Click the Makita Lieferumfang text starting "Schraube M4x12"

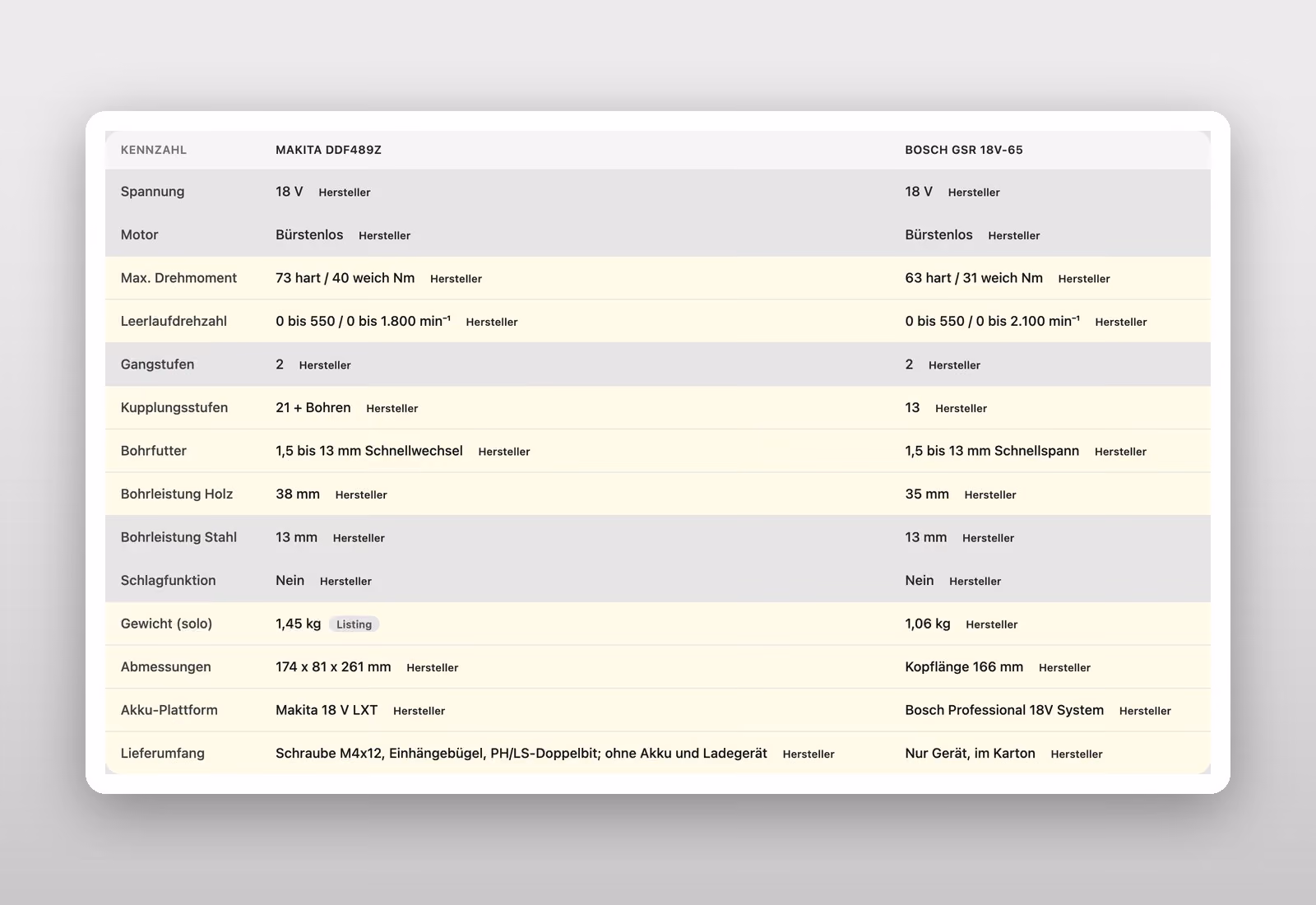pos(521,753)
